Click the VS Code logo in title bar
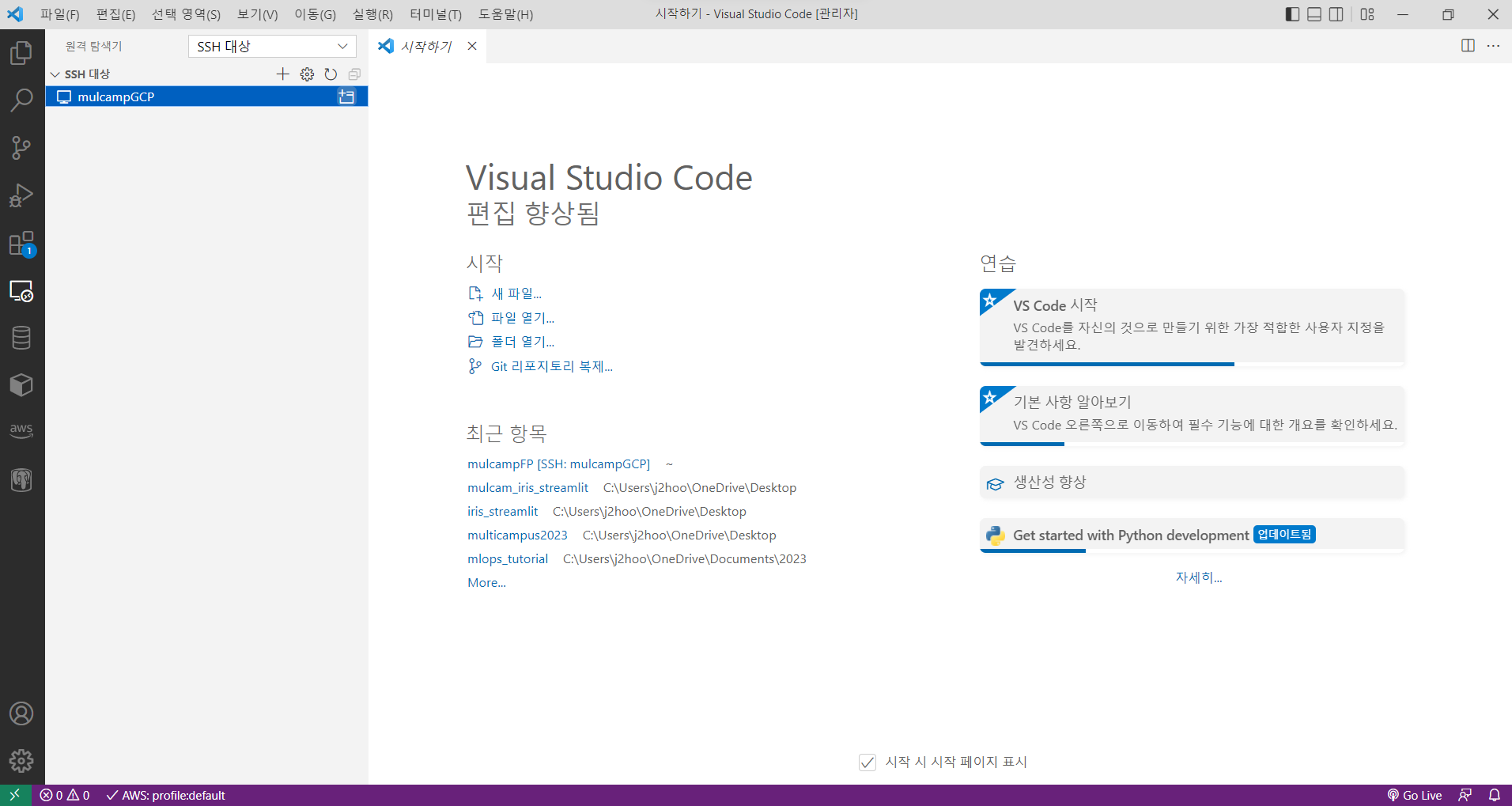The image size is (1512, 806). (x=15, y=14)
